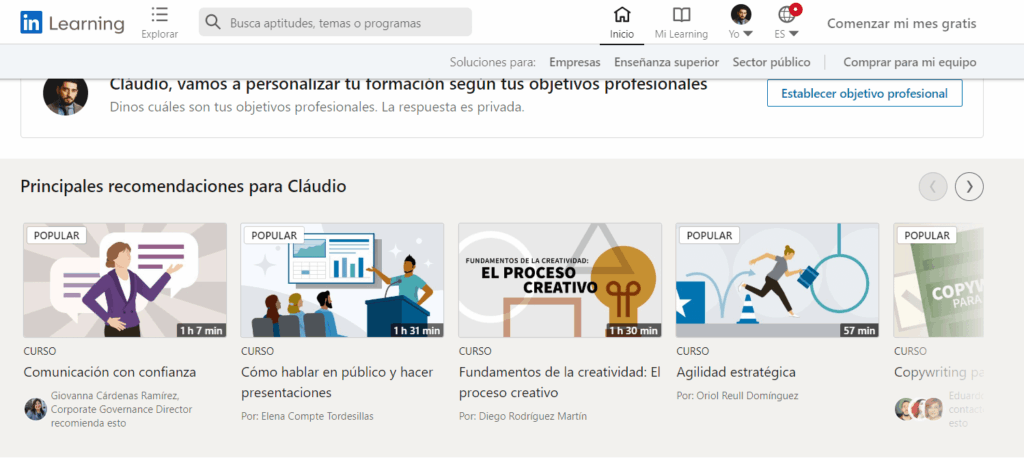
Task: Open El Proceso Creativo course thumbnail
Action: (560, 280)
